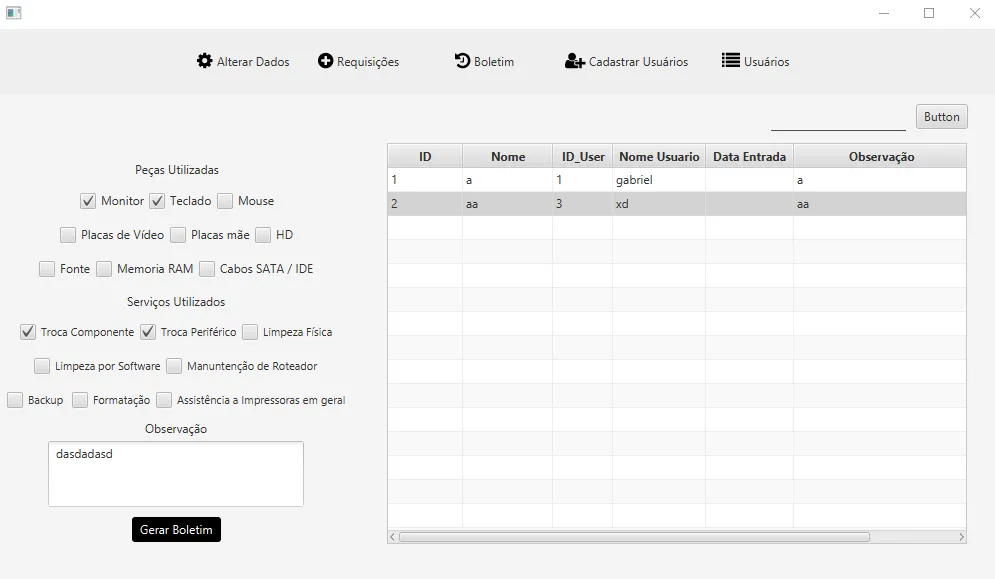995x579 pixels.
Task: Click the button labeled Button
Action: pyautogui.click(x=941, y=117)
